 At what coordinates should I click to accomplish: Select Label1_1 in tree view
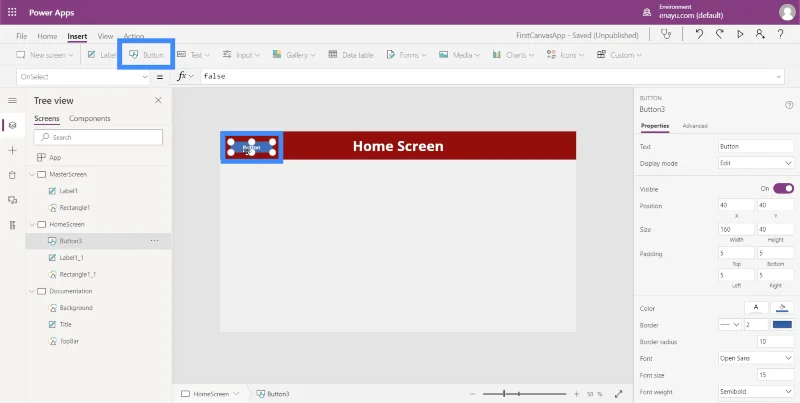tap(71, 258)
